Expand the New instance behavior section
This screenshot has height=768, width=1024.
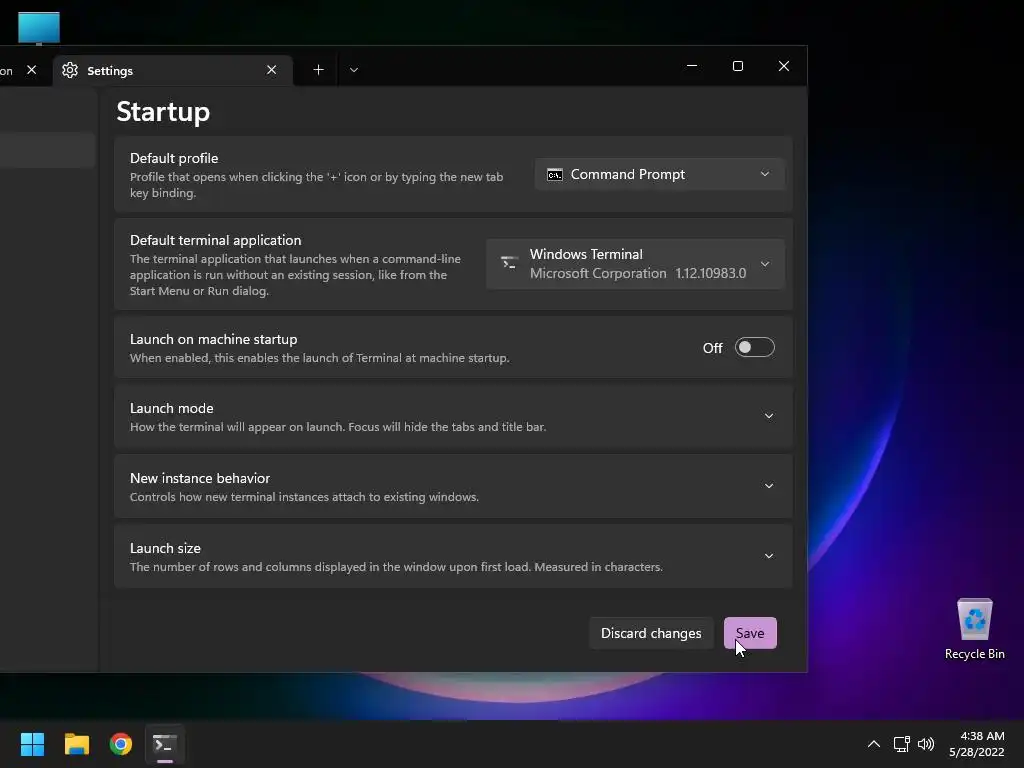(453, 487)
